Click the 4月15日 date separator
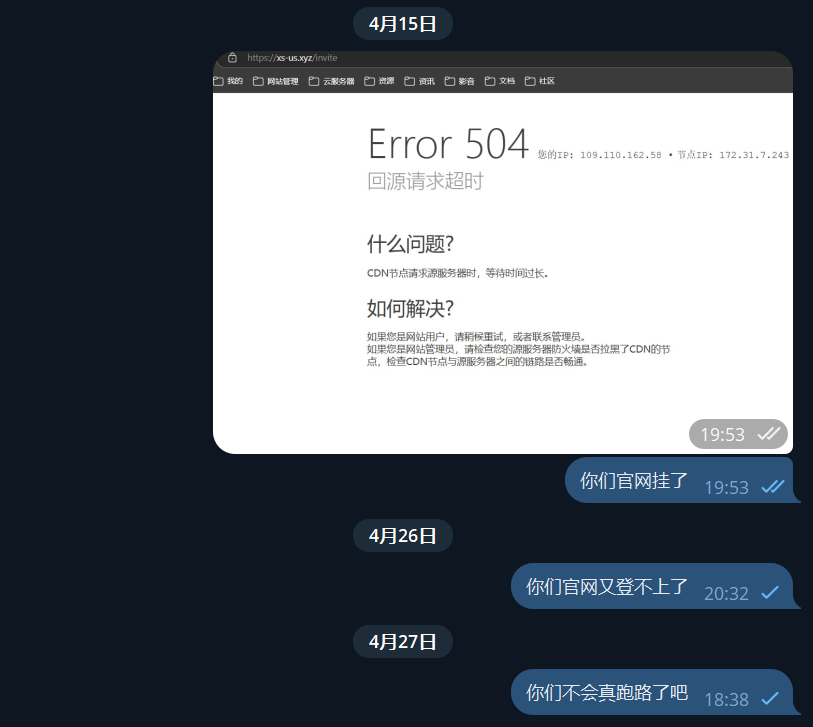 point(402,23)
